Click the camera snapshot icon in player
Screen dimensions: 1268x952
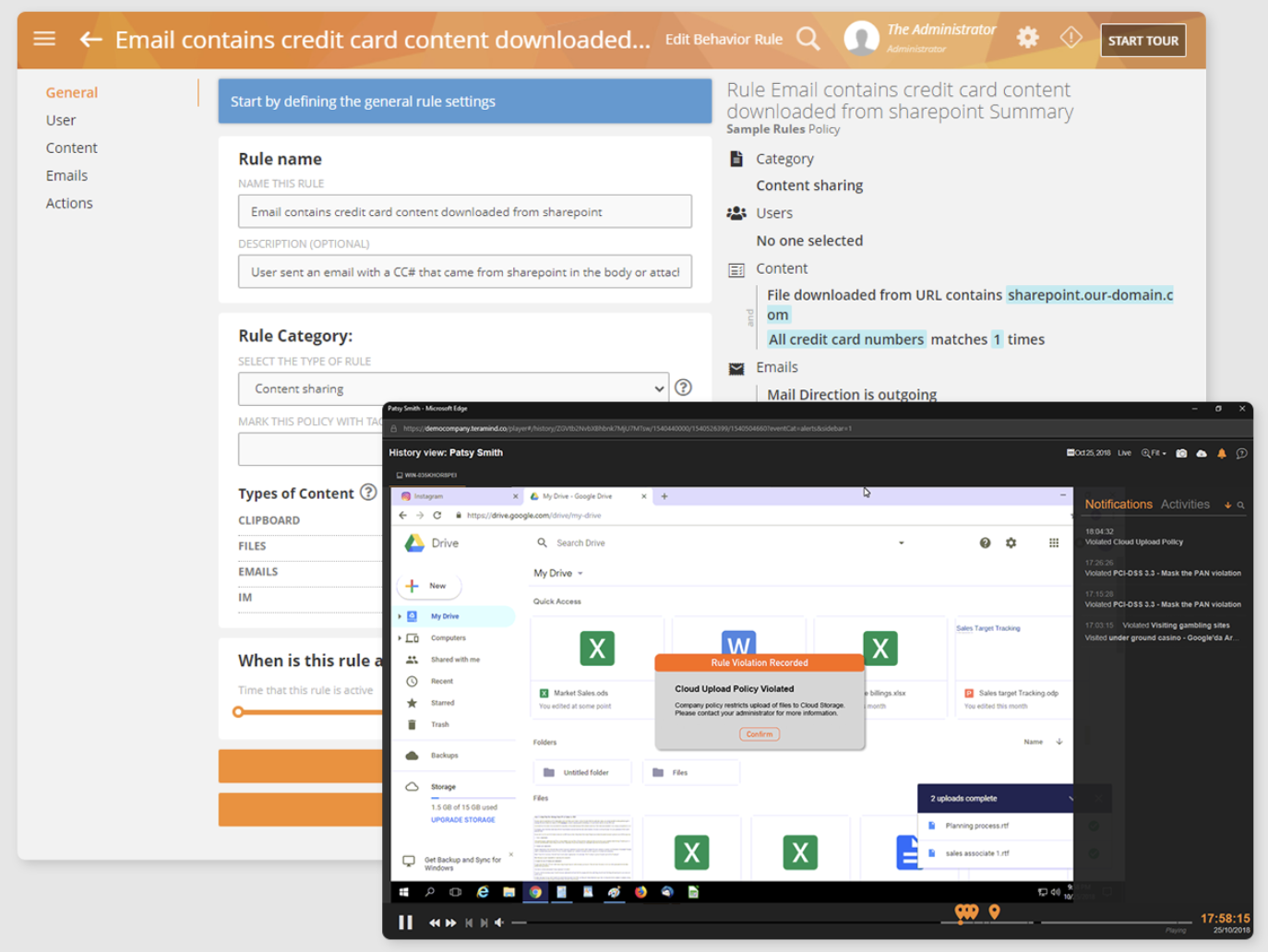point(1181,453)
